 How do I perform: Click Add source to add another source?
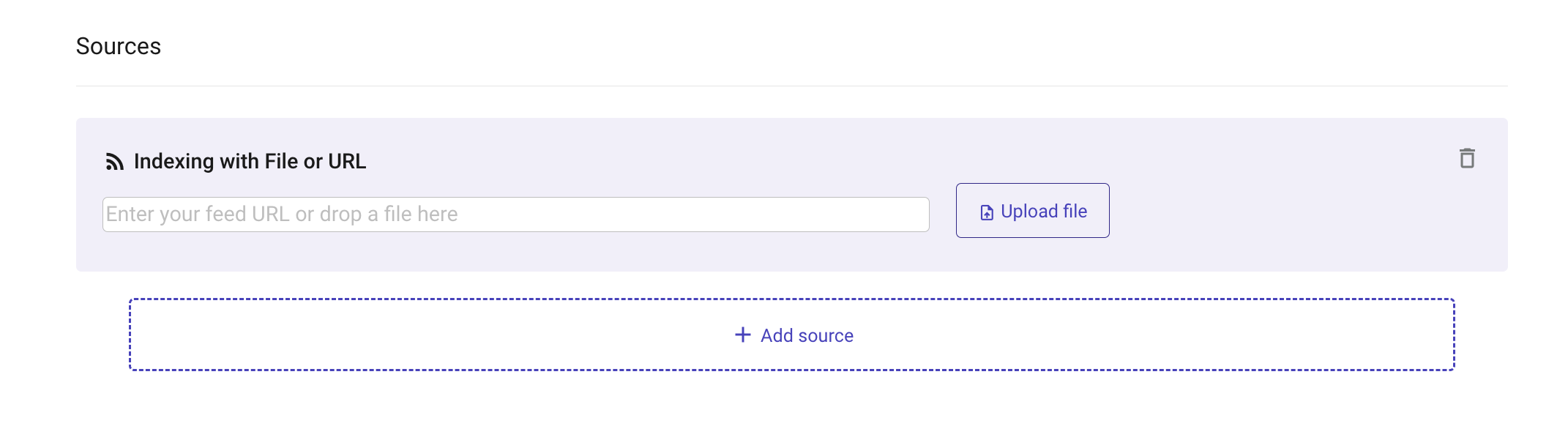[792, 335]
